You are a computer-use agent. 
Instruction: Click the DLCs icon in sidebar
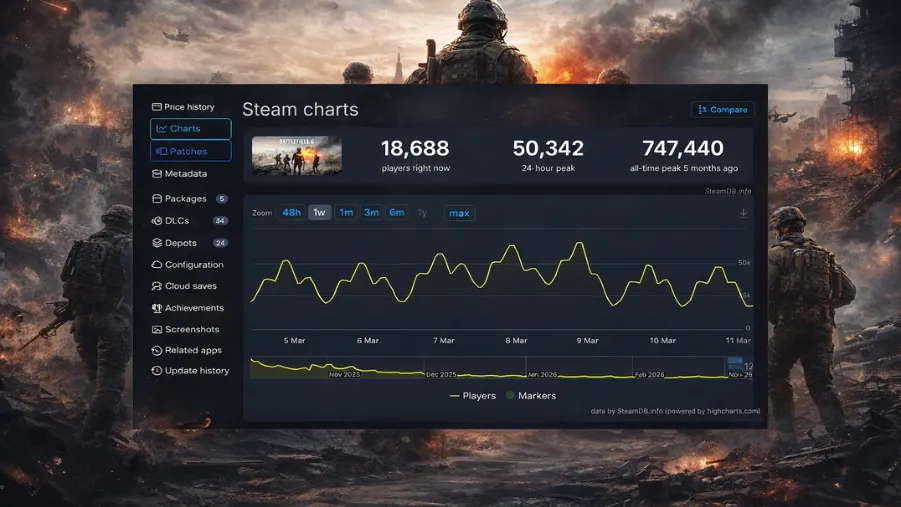tap(157, 221)
